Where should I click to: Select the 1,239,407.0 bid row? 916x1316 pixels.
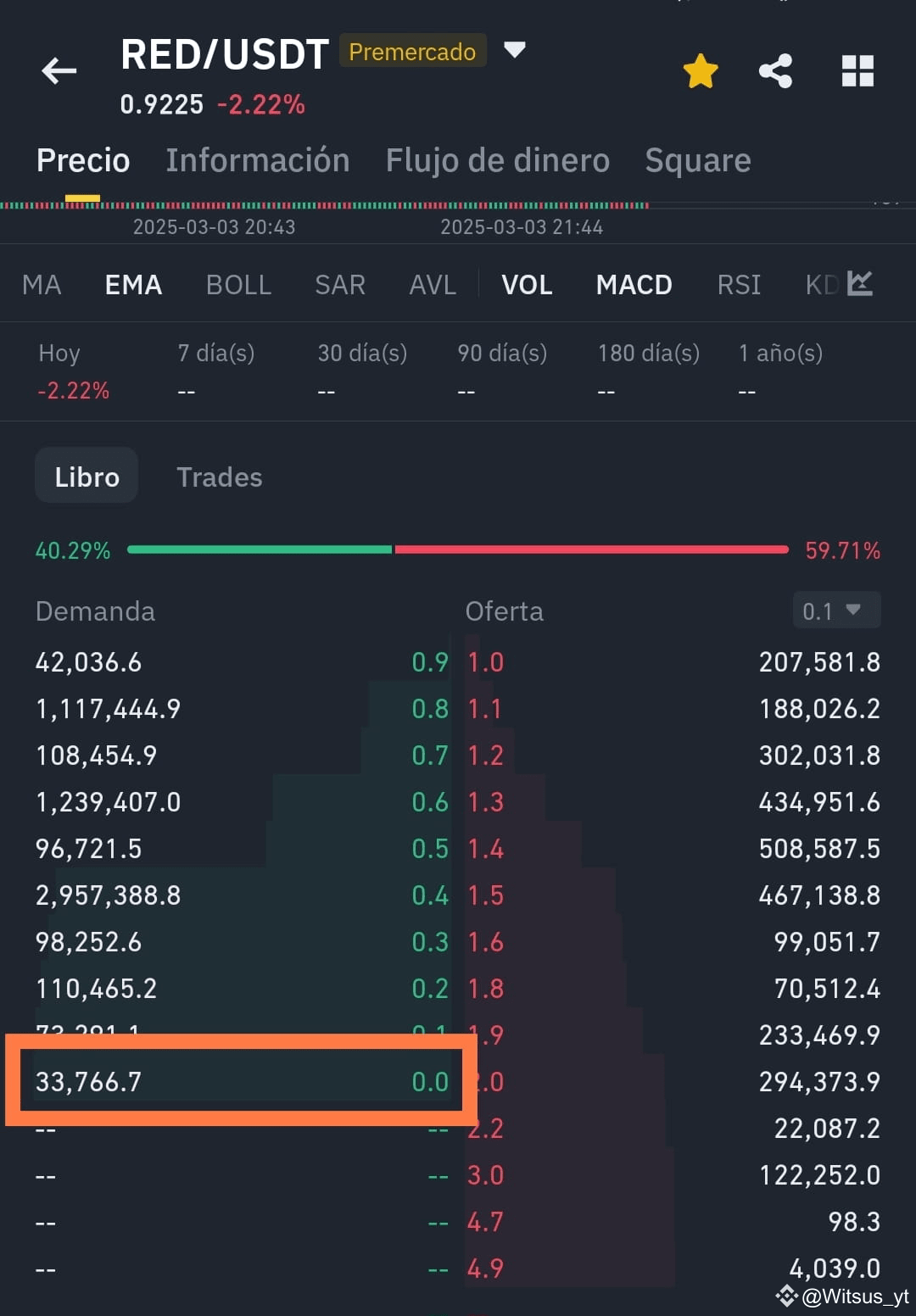click(x=242, y=801)
